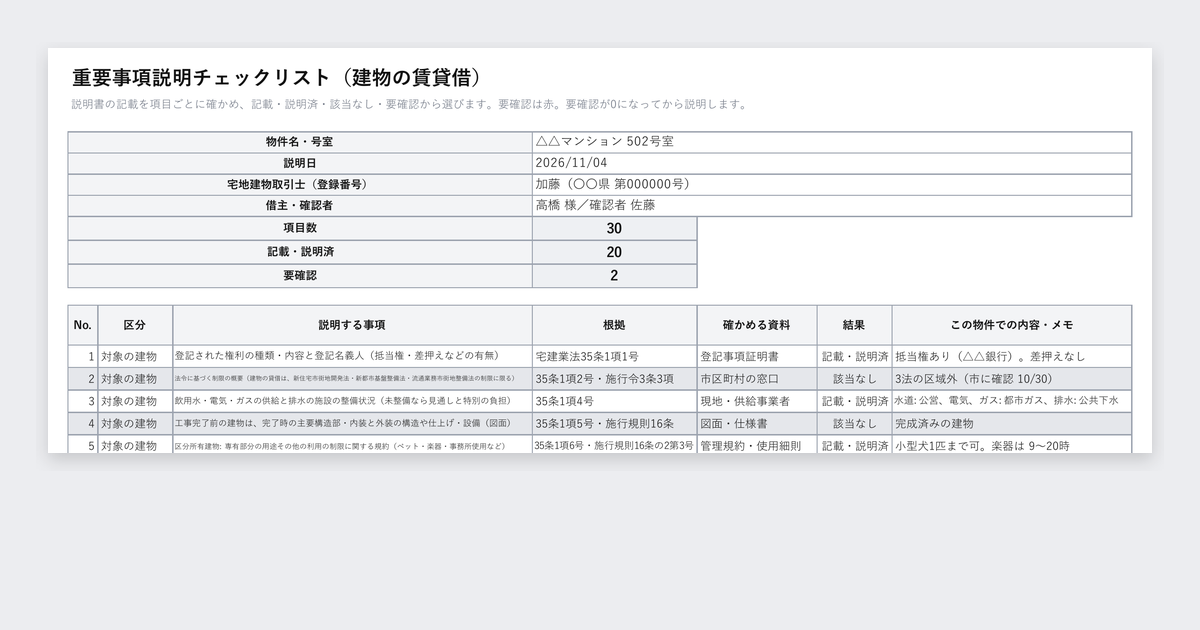This screenshot has width=1200, height=630.
Task: Click the item 区分所有建物: 専有部分の用途
Action: [x=352, y=445]
